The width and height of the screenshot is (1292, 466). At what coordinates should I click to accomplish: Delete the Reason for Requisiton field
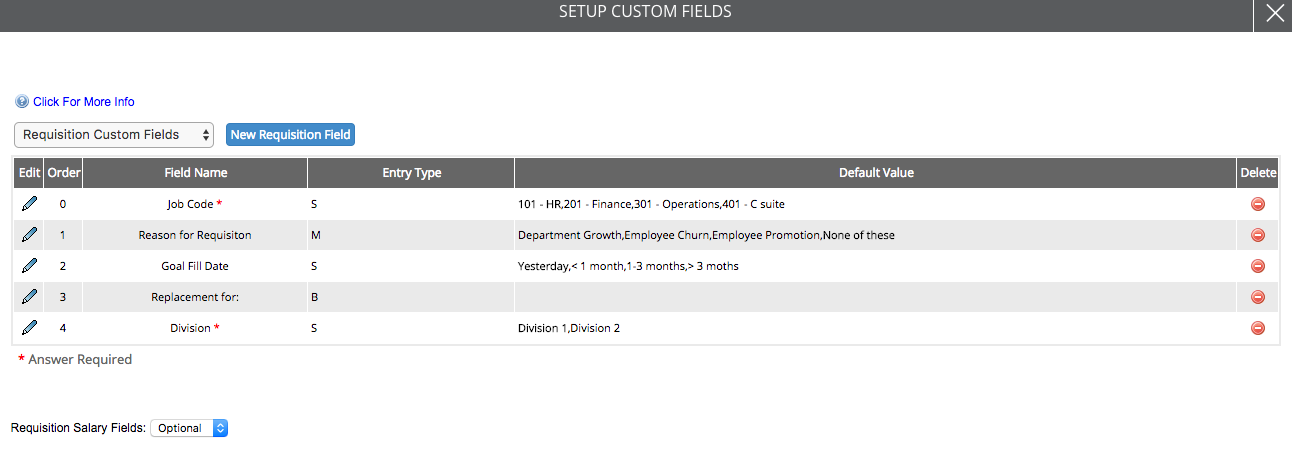[x=1258, y=235]
